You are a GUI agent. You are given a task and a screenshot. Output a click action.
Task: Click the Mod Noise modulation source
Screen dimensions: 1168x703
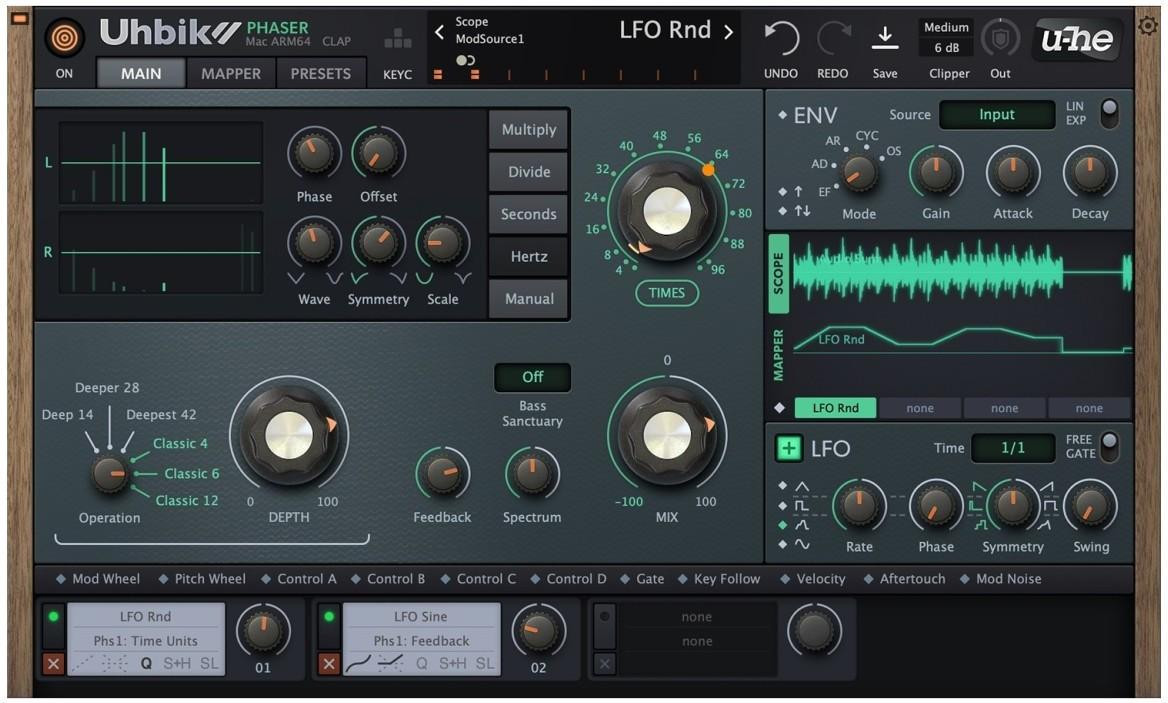tap(1001, 579)
